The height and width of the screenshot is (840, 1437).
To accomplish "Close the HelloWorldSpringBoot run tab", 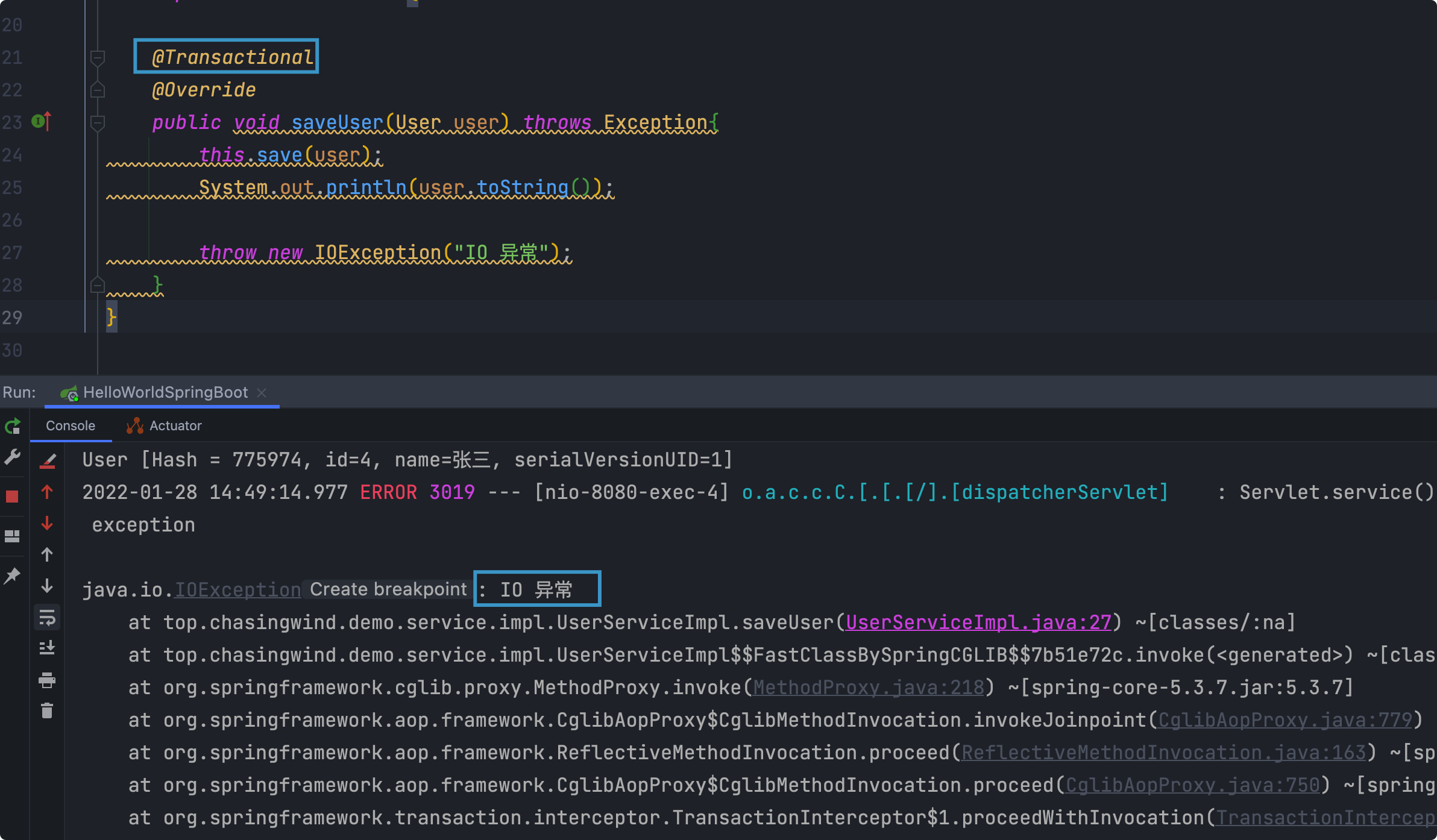I will [x=262, y=393].
